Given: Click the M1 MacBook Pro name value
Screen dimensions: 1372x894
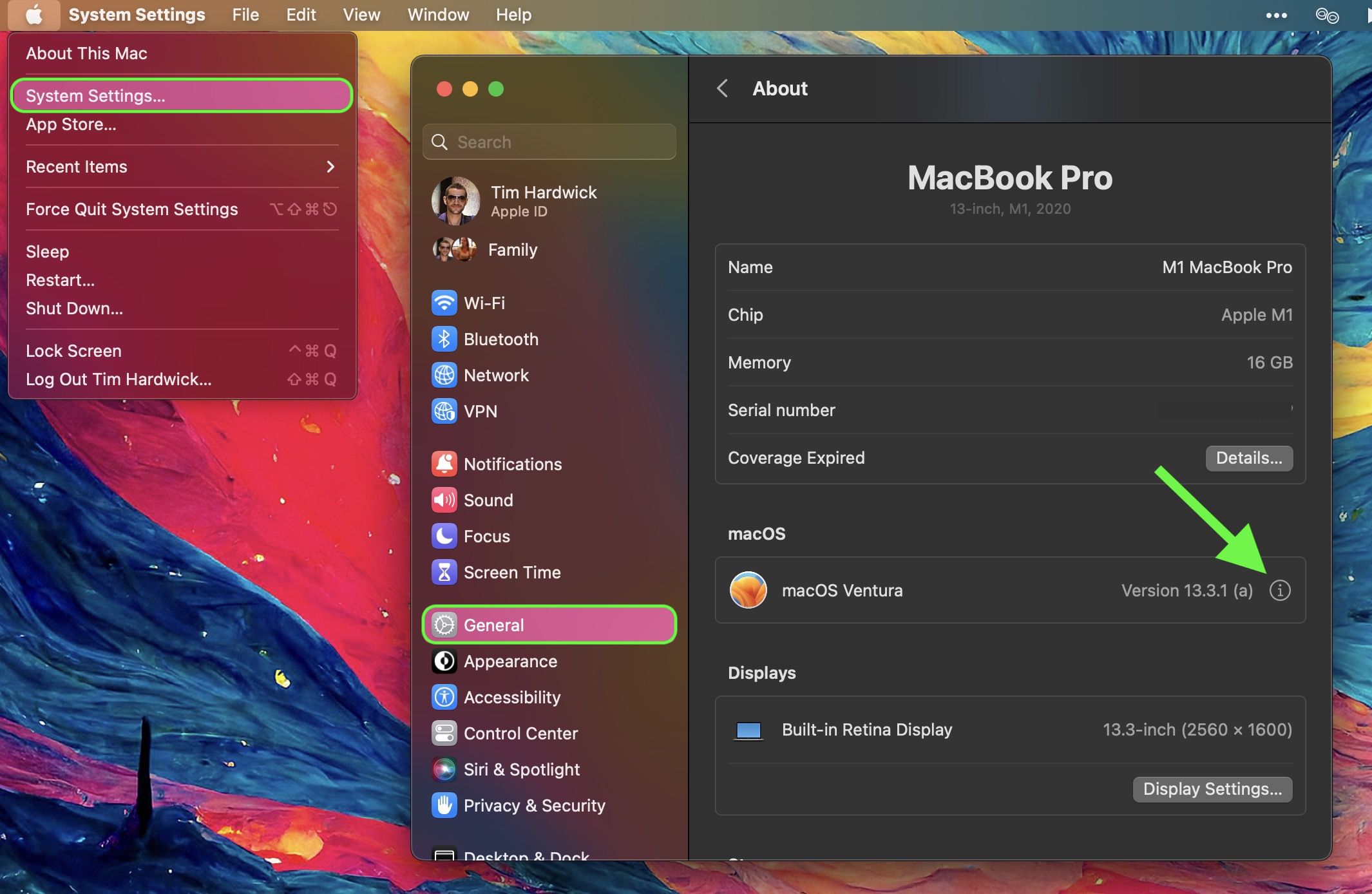Looking at the screenshot, I should (1226, 267).
